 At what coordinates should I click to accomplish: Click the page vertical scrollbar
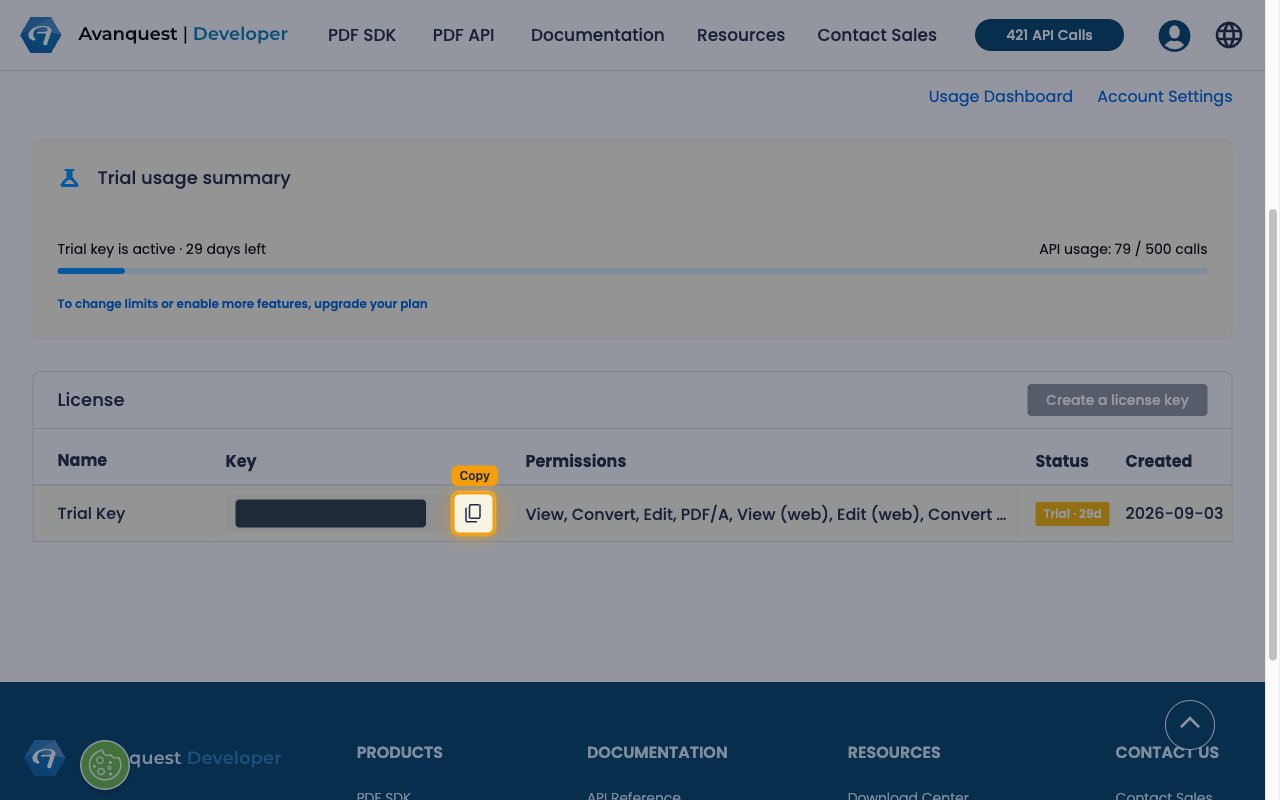point(1273,435)
